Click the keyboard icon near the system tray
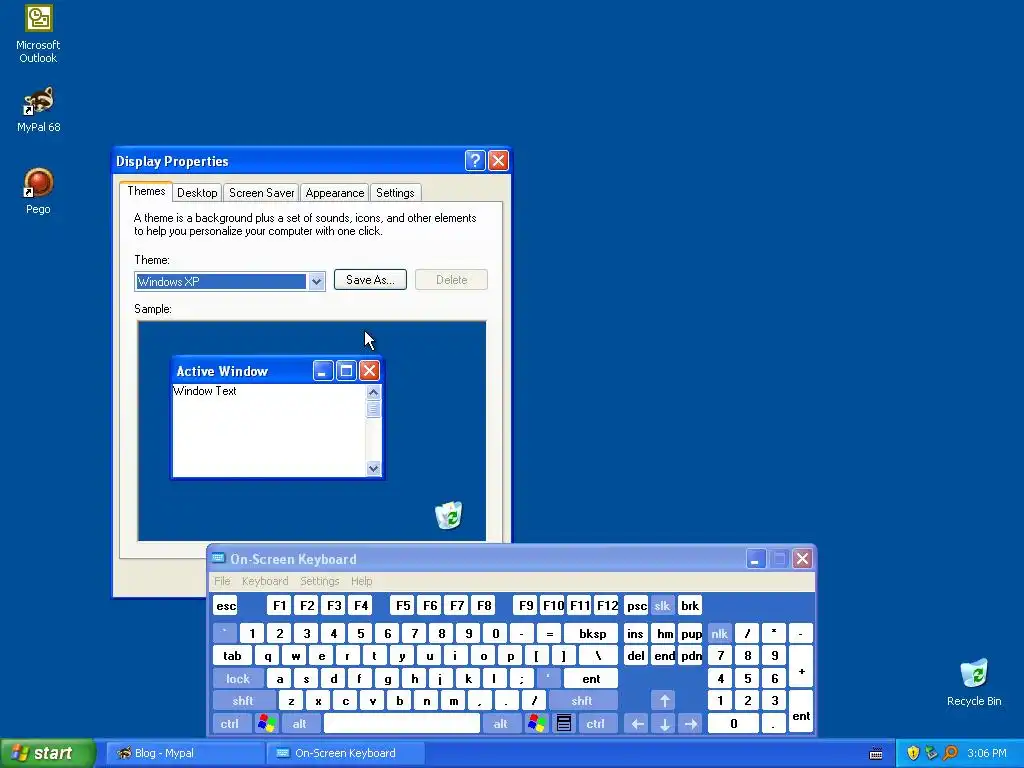This screenshot has height=768, width=1024. pos(876,754)
